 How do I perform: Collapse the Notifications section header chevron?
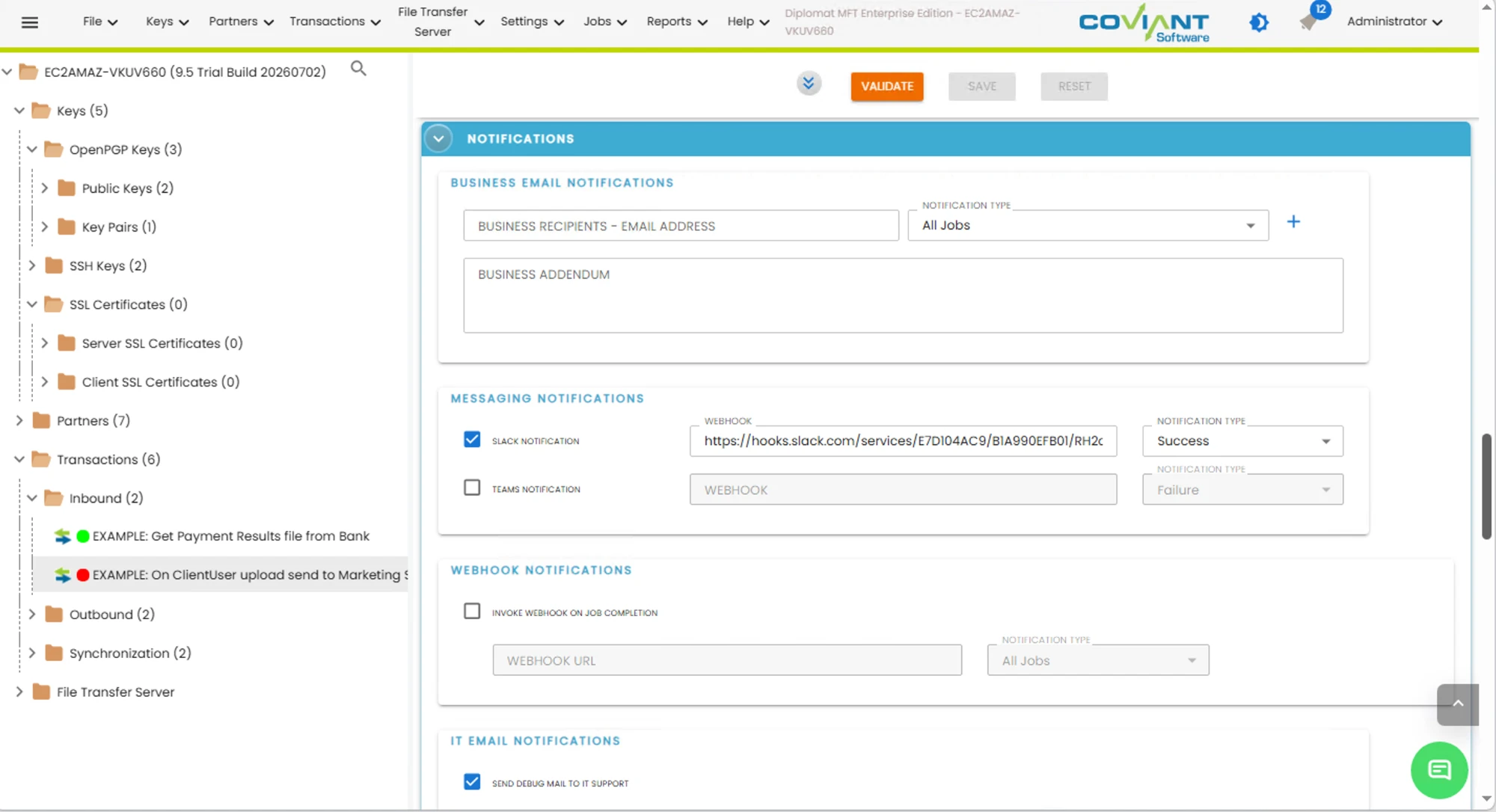438,139
